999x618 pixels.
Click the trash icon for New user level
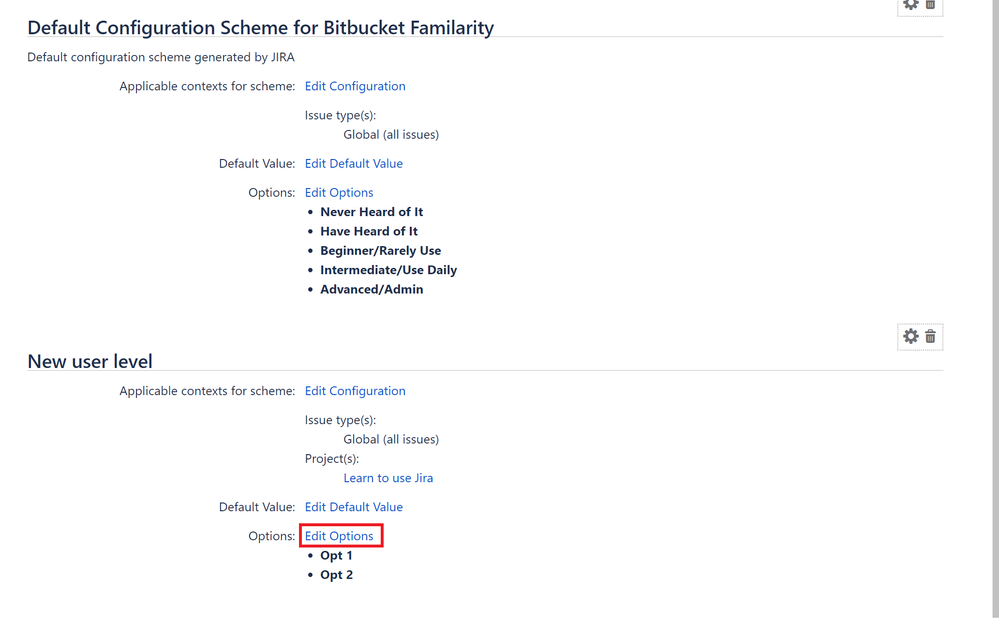coord(930,336)
